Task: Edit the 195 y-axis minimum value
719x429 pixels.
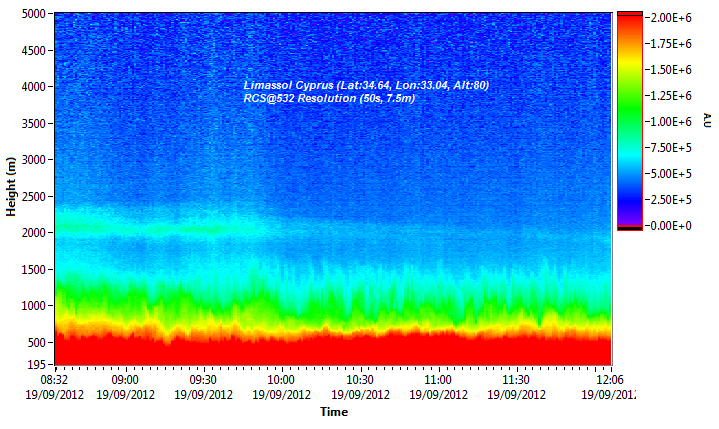Action: [x=37, y=365]
